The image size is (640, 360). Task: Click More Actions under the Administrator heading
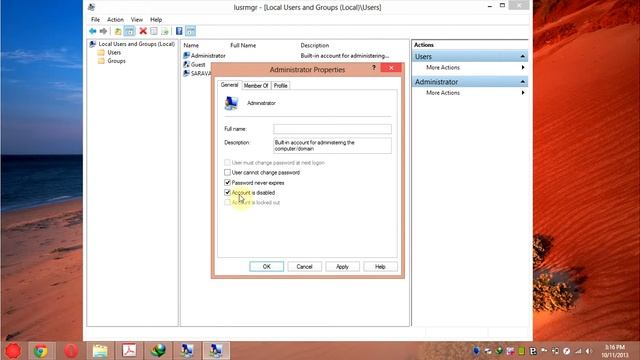tap(443, 93)
